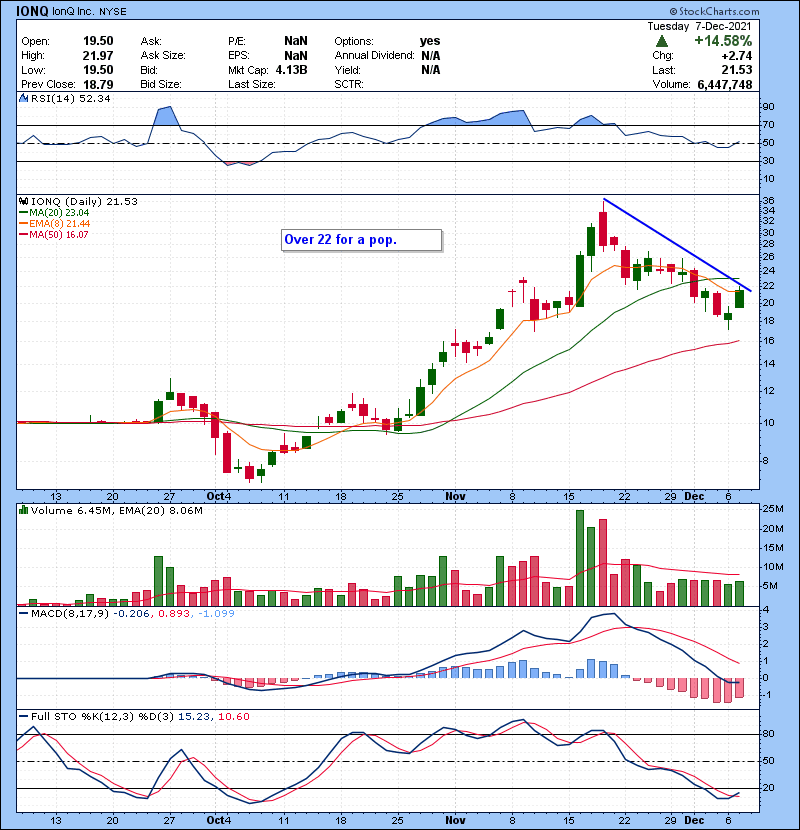Viewport: 800px width, 830px height.
Task: Click the 80 level on stochastic axis
Action: click(x=768, y=734)
